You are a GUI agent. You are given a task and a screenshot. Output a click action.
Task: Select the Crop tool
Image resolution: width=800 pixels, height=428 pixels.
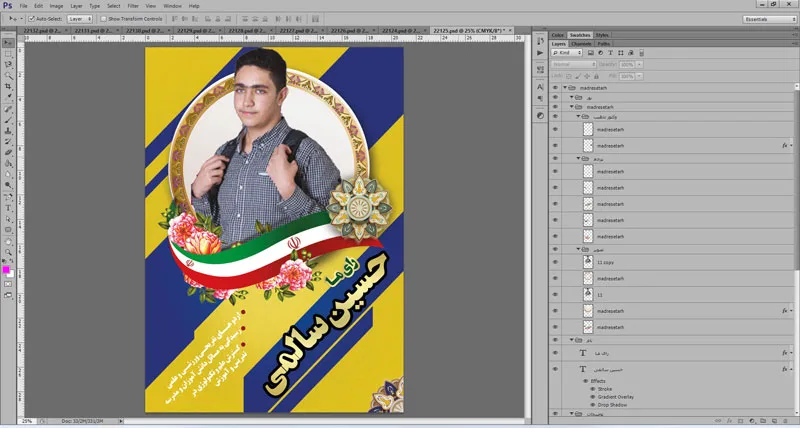[x=8, y=87]
